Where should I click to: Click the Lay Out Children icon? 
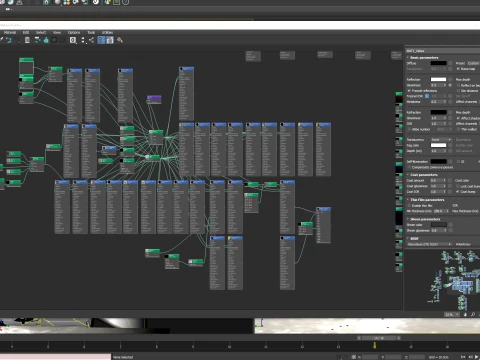pyautogui.click(x=91, y=40)
